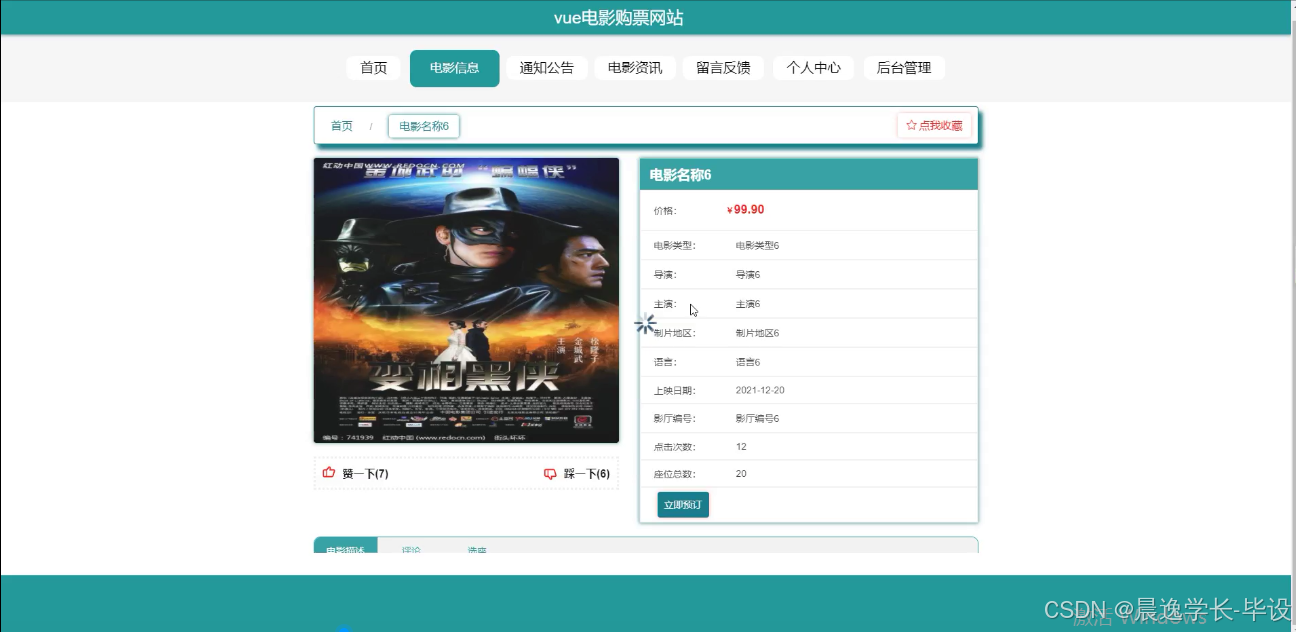Viewport: 1296px width, 632px height.
Task: Click the vue电影购票网站 site title
Action: point(619,18)
